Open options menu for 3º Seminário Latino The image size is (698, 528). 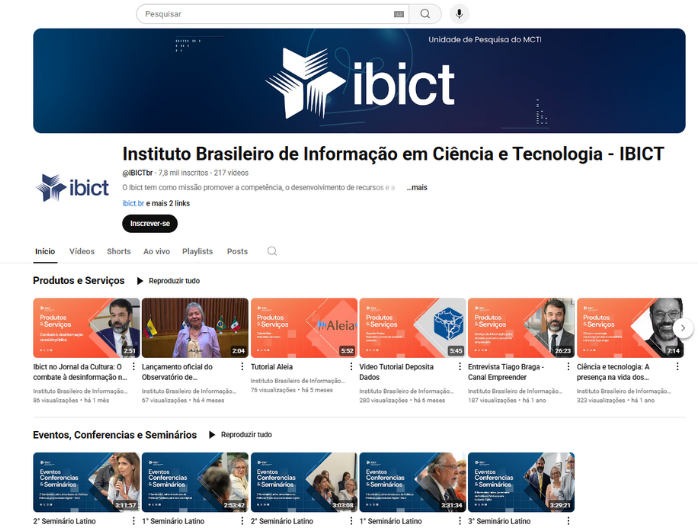point(568,521)
